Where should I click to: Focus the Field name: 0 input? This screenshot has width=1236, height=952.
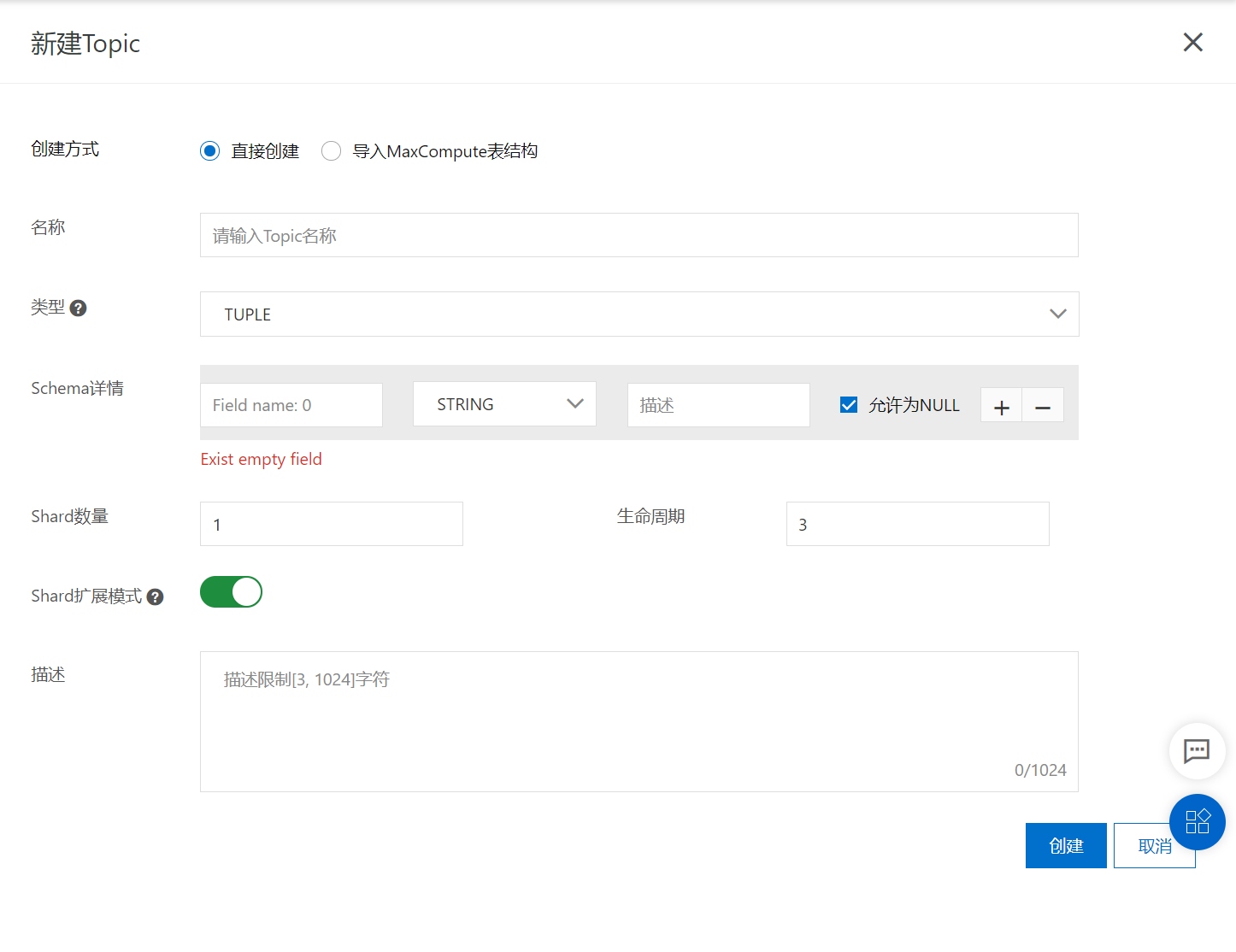pyautogui.click(x=291, y=405)
